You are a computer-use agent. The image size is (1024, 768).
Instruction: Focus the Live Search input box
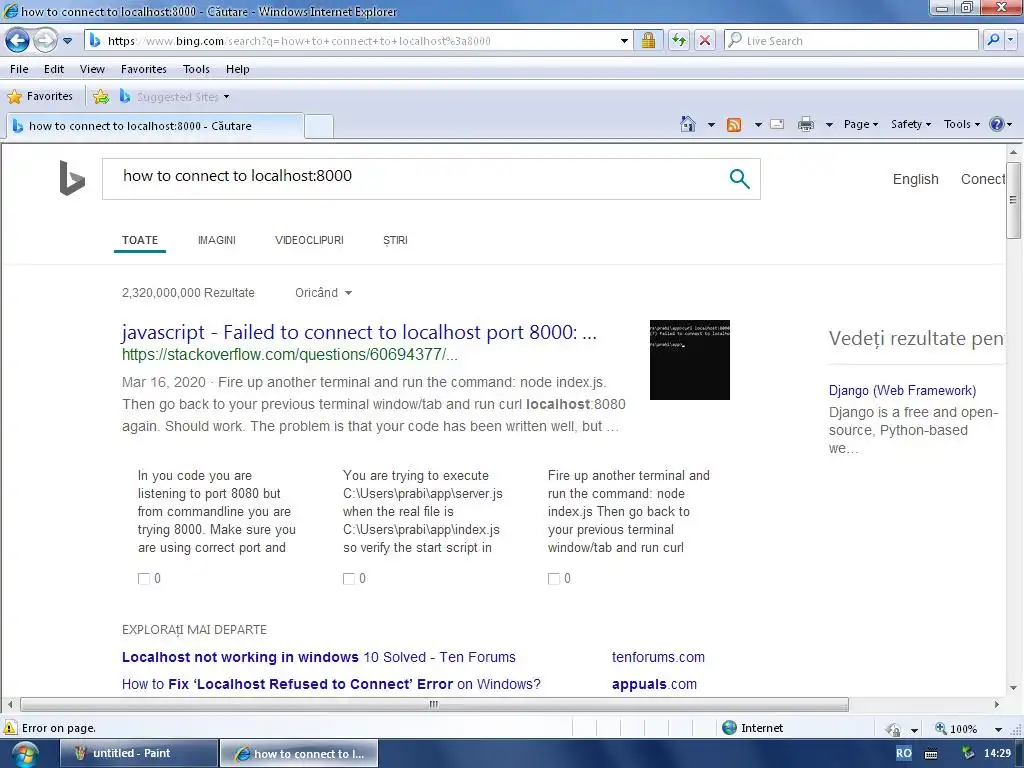point(852,40)
